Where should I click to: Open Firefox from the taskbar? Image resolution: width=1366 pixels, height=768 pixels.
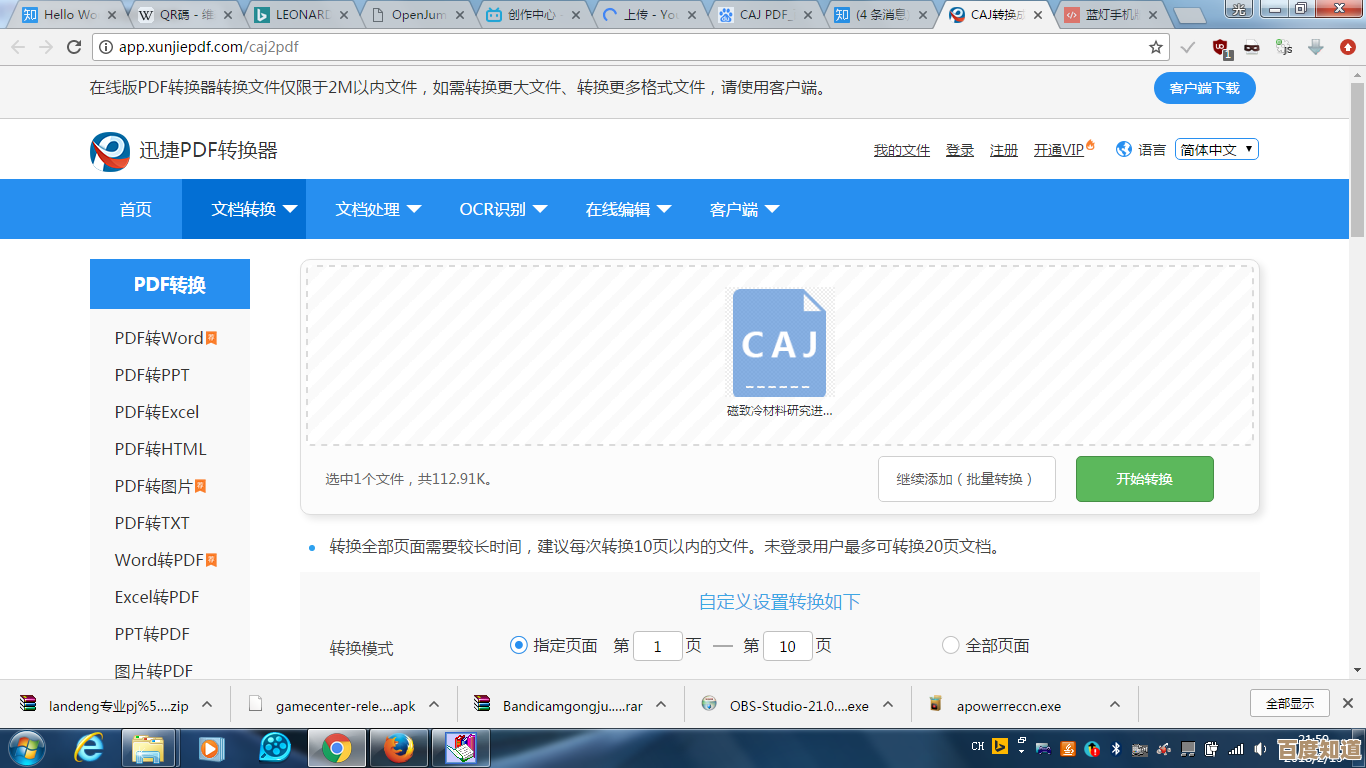point(399,747)
